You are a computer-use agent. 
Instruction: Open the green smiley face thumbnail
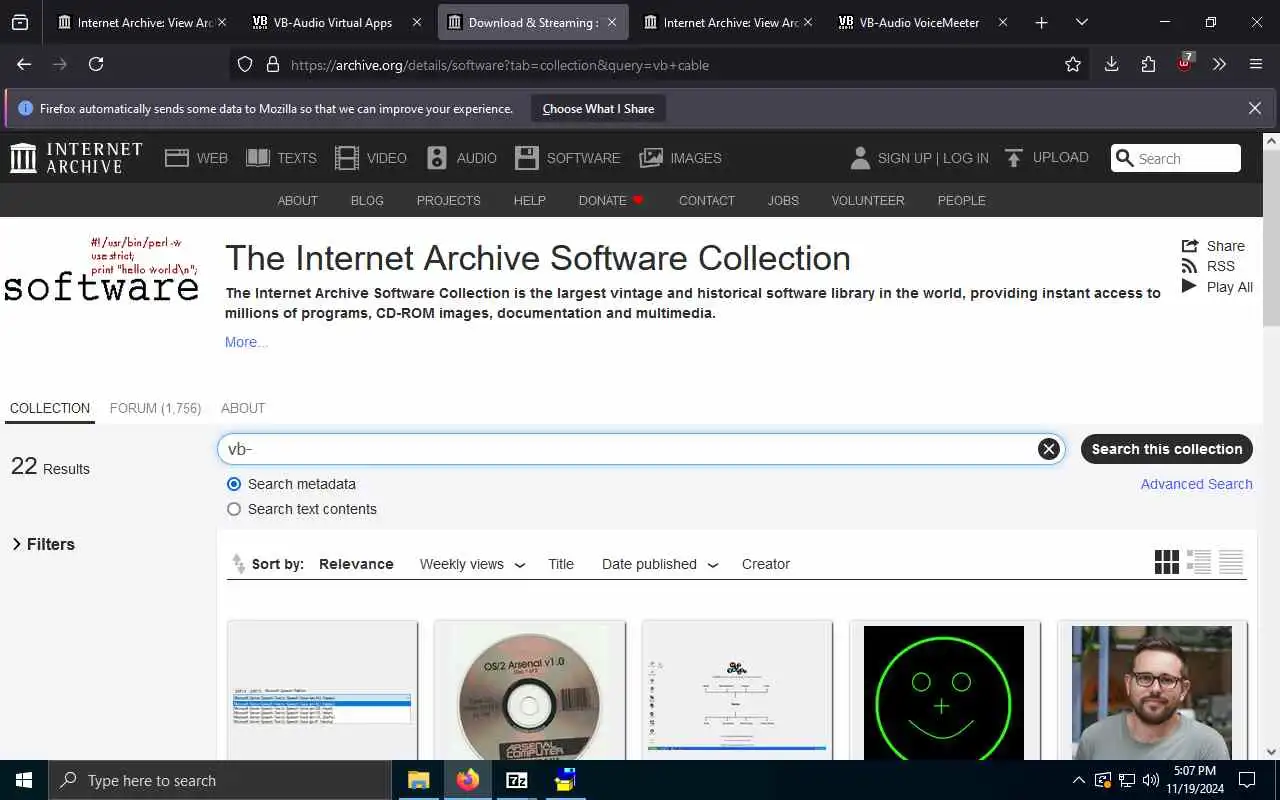point(944,690)
